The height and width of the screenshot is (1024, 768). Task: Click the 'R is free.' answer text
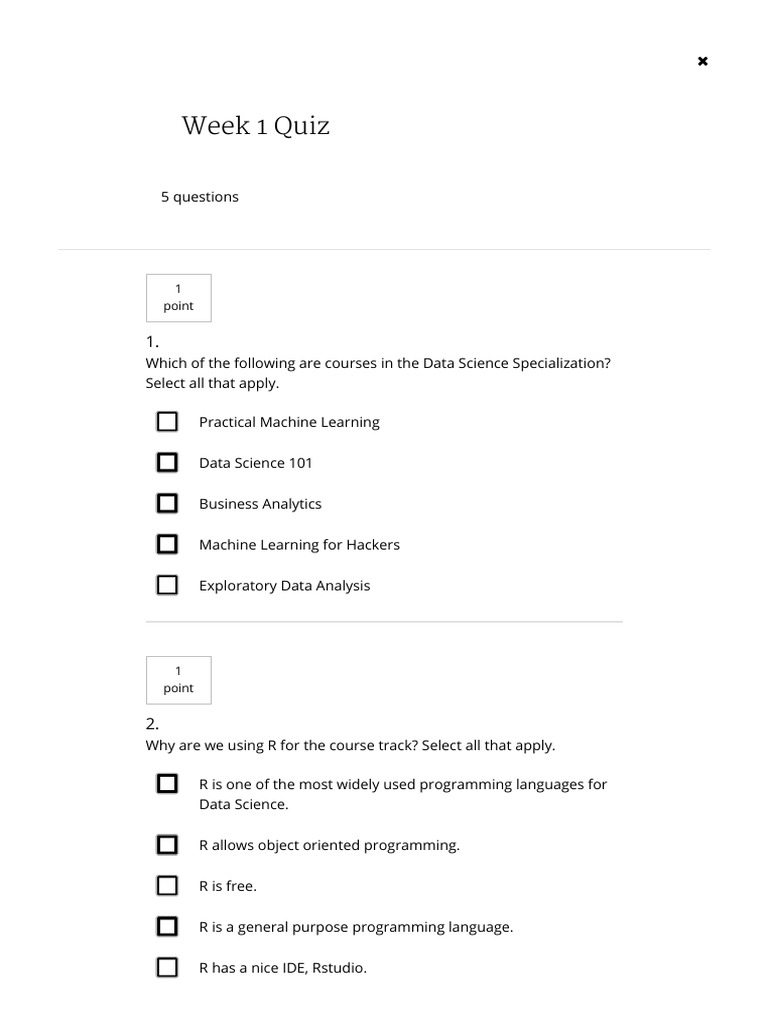[x=227, y=886]
